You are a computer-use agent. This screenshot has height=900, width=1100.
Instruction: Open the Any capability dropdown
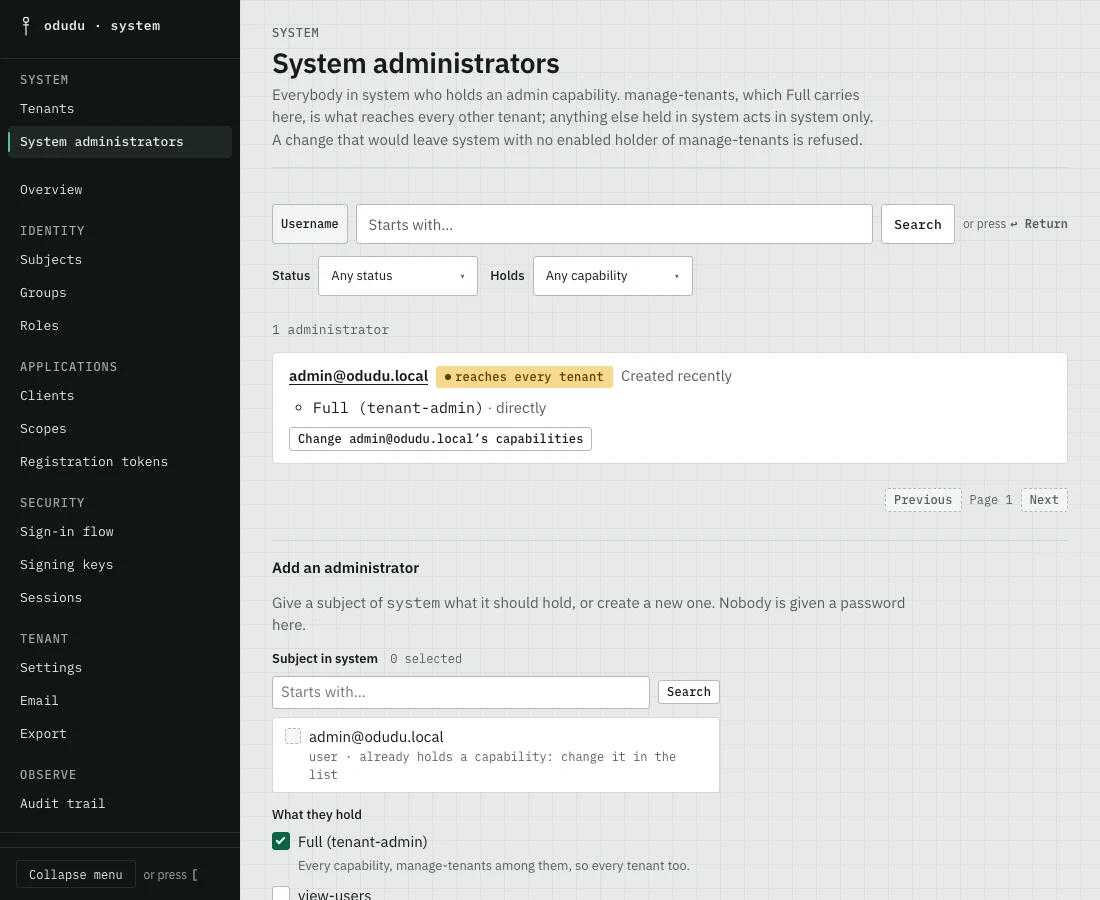pyautogui.click(x=612, y=276)
